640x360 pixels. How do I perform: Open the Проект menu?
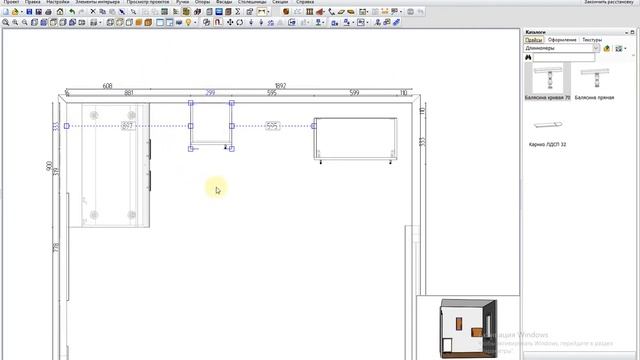click(x=11, y=2)
